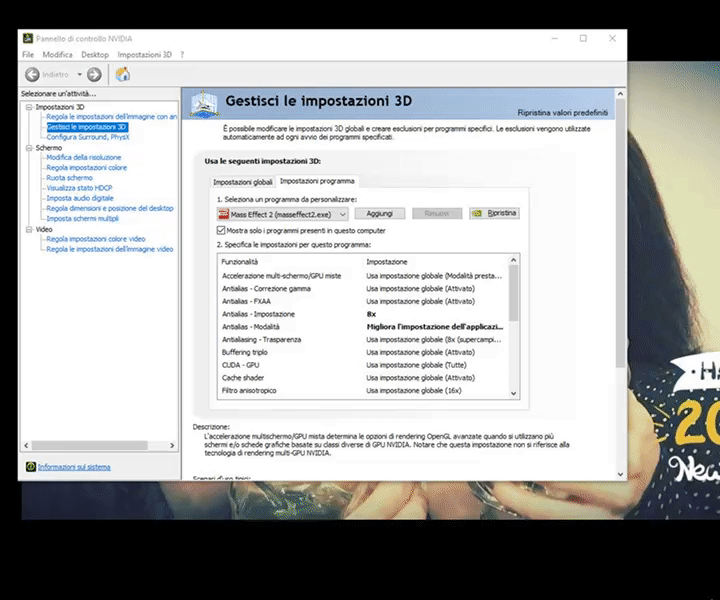This screenshot has height=600, width=720.
Task: Open the Desktop menu
Action: click(x=95, y=55)
